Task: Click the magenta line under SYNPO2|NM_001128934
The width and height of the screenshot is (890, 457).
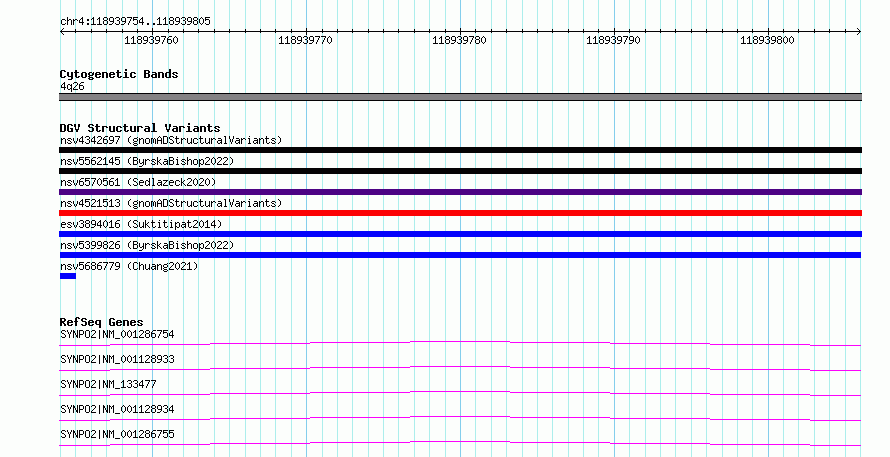Action: click(x=460, y=418)
